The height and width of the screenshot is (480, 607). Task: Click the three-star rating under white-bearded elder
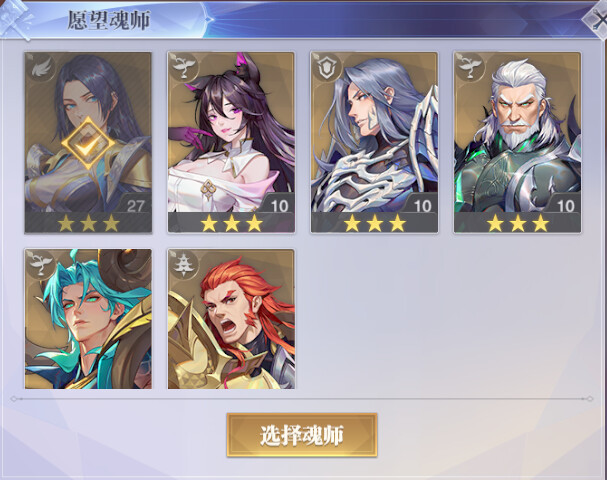tap(518, 223)
